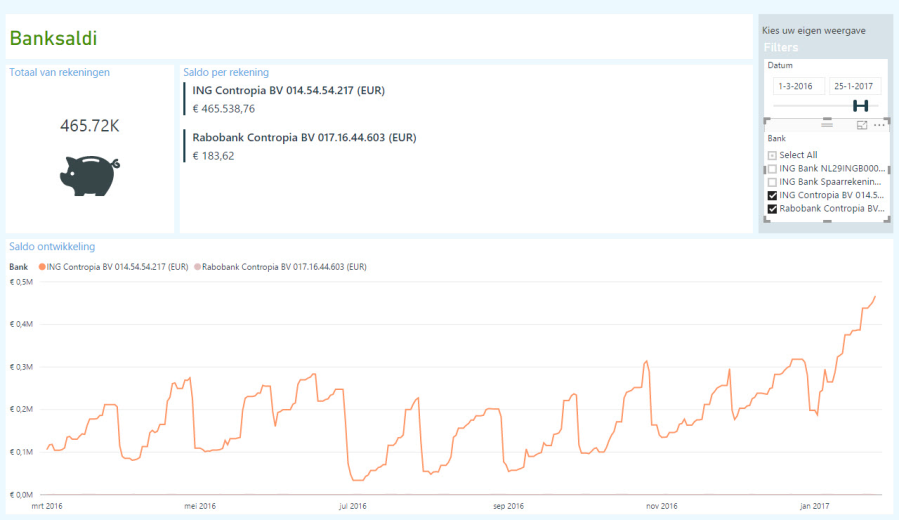The image size is (900, 520).
Task: Click the peak of the orange line
Action: pyautogui.click(x=875, y=296)
